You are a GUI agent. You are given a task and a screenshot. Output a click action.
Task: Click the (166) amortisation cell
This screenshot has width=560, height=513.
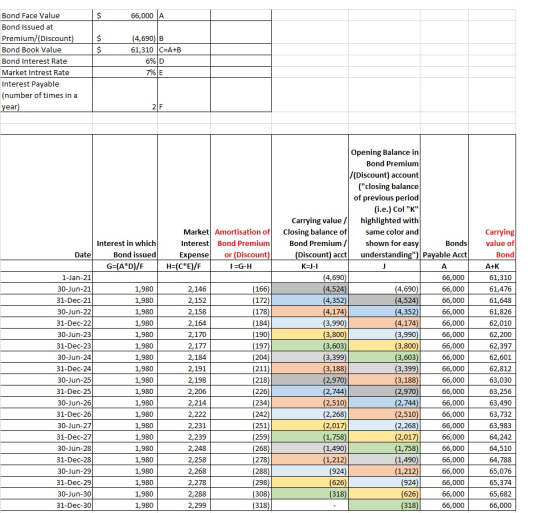tap(241, 289)
